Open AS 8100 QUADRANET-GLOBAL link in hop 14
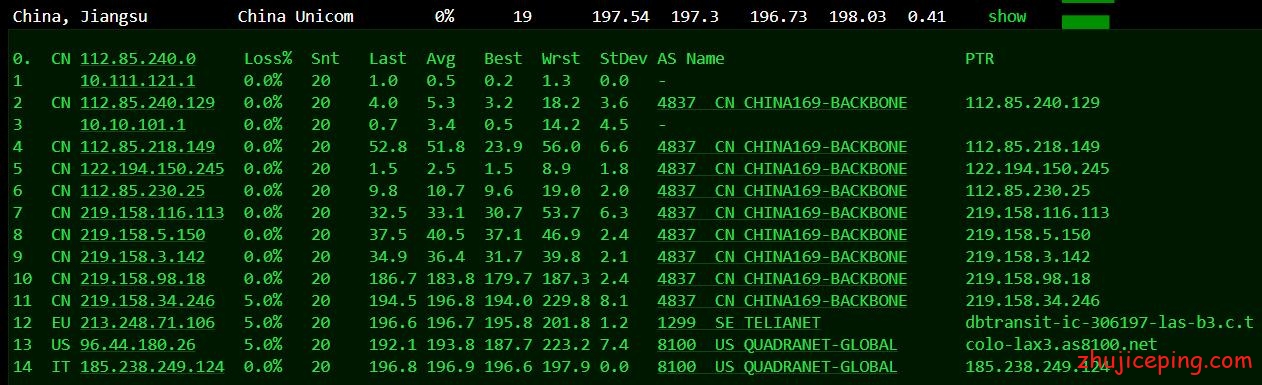 point(777,367)
